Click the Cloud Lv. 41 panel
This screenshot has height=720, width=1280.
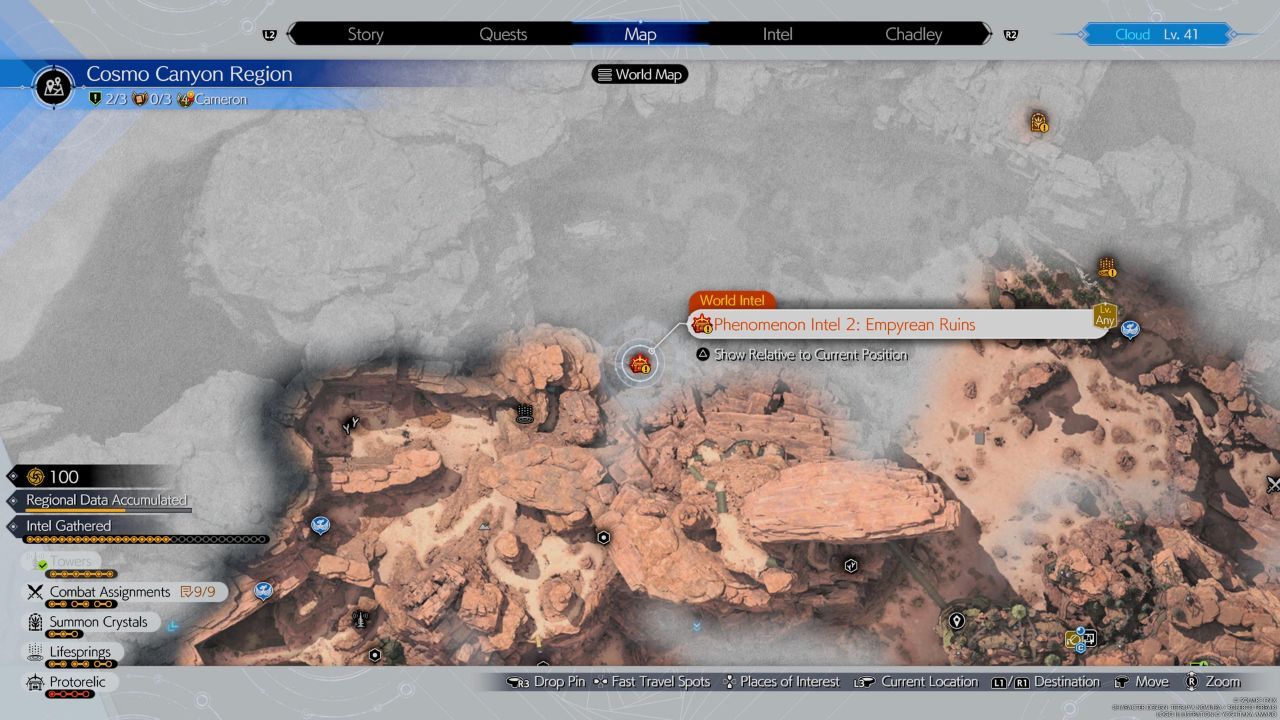pos(1155,34)
